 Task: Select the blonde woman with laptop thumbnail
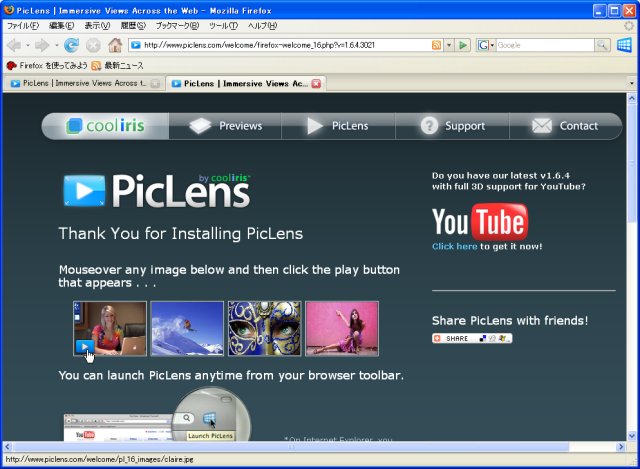point(110,329)
